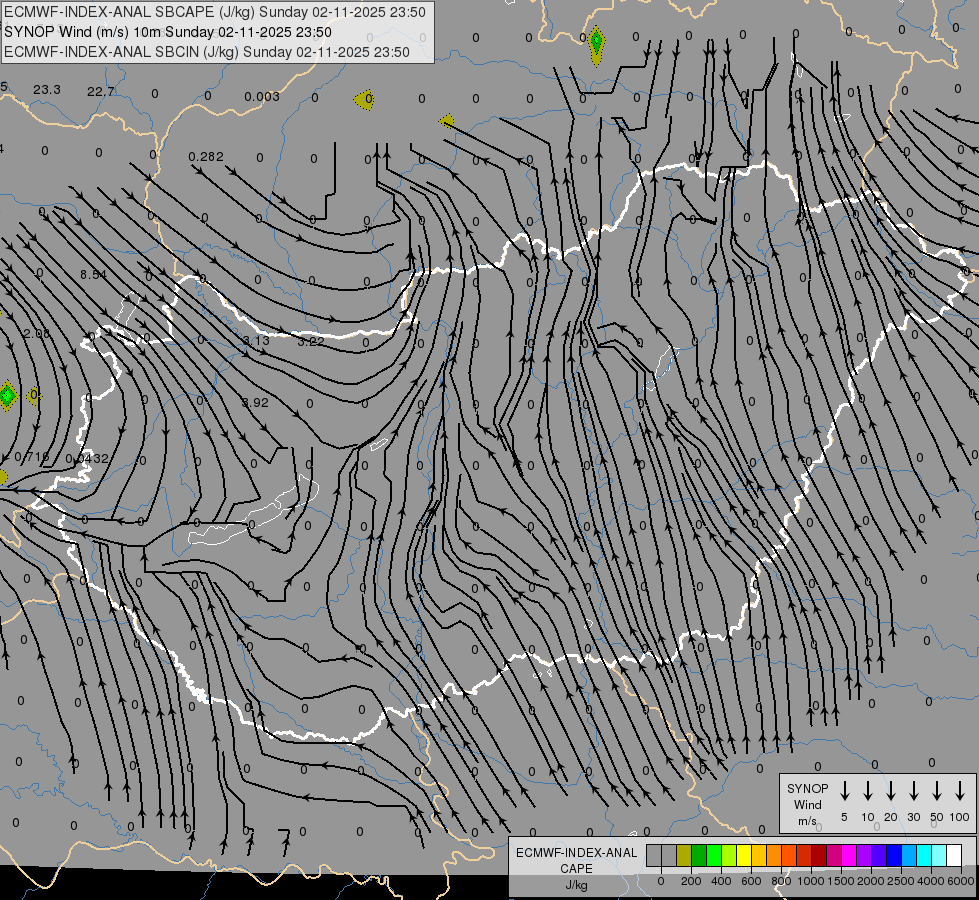
Task: Click the bright green diamond marker at left edge
Action: pyautogui.click(x=7, y=395)
